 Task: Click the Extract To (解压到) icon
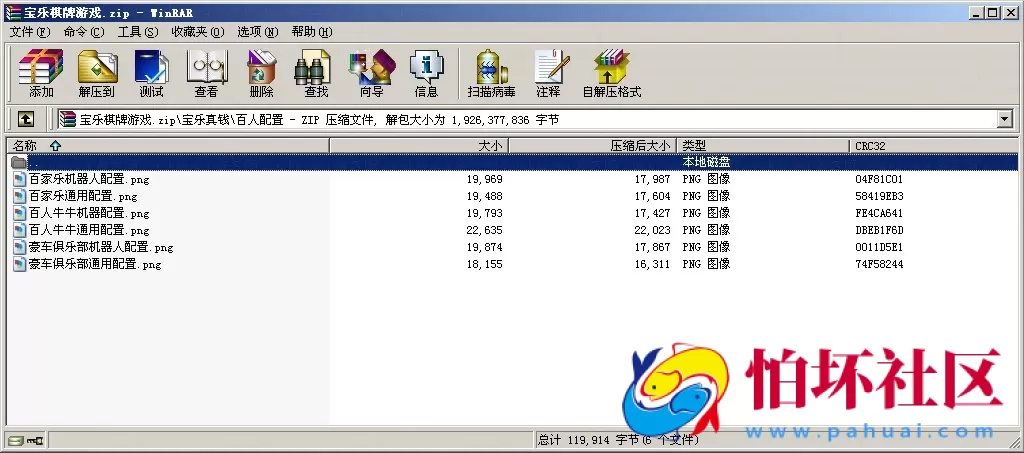(x=97, y=74)
